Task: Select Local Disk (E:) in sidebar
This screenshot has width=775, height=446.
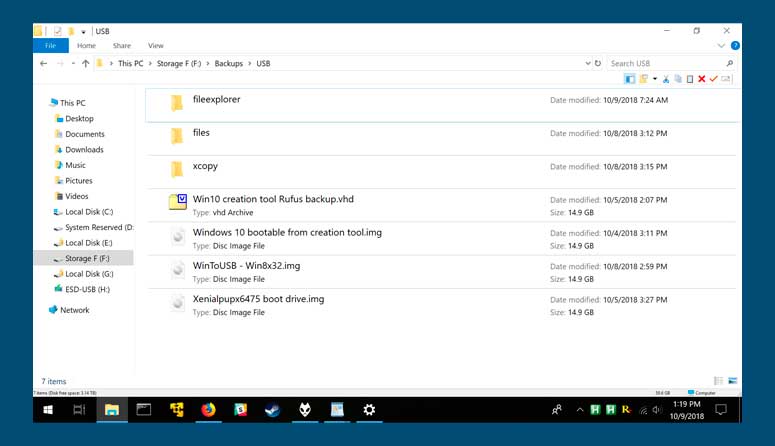Action: pyautogui.click(x=88, y=243)
